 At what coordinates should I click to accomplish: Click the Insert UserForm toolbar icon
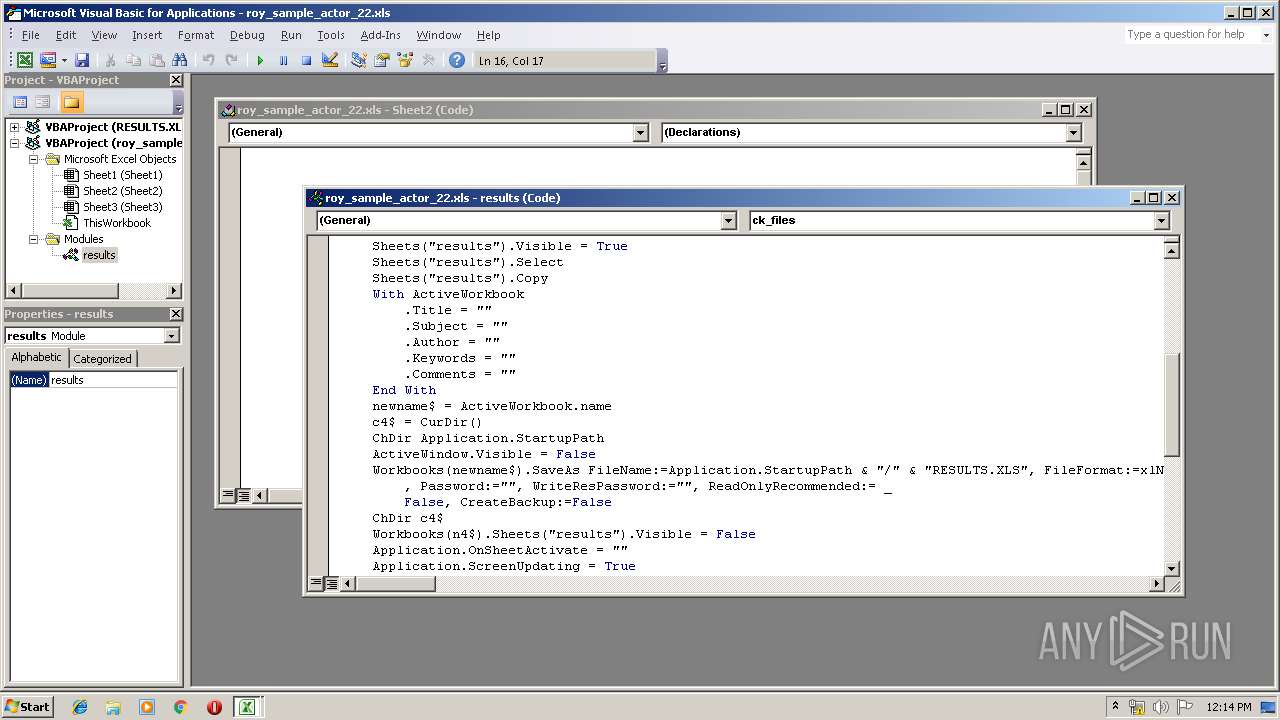click(x=47, y=60)
